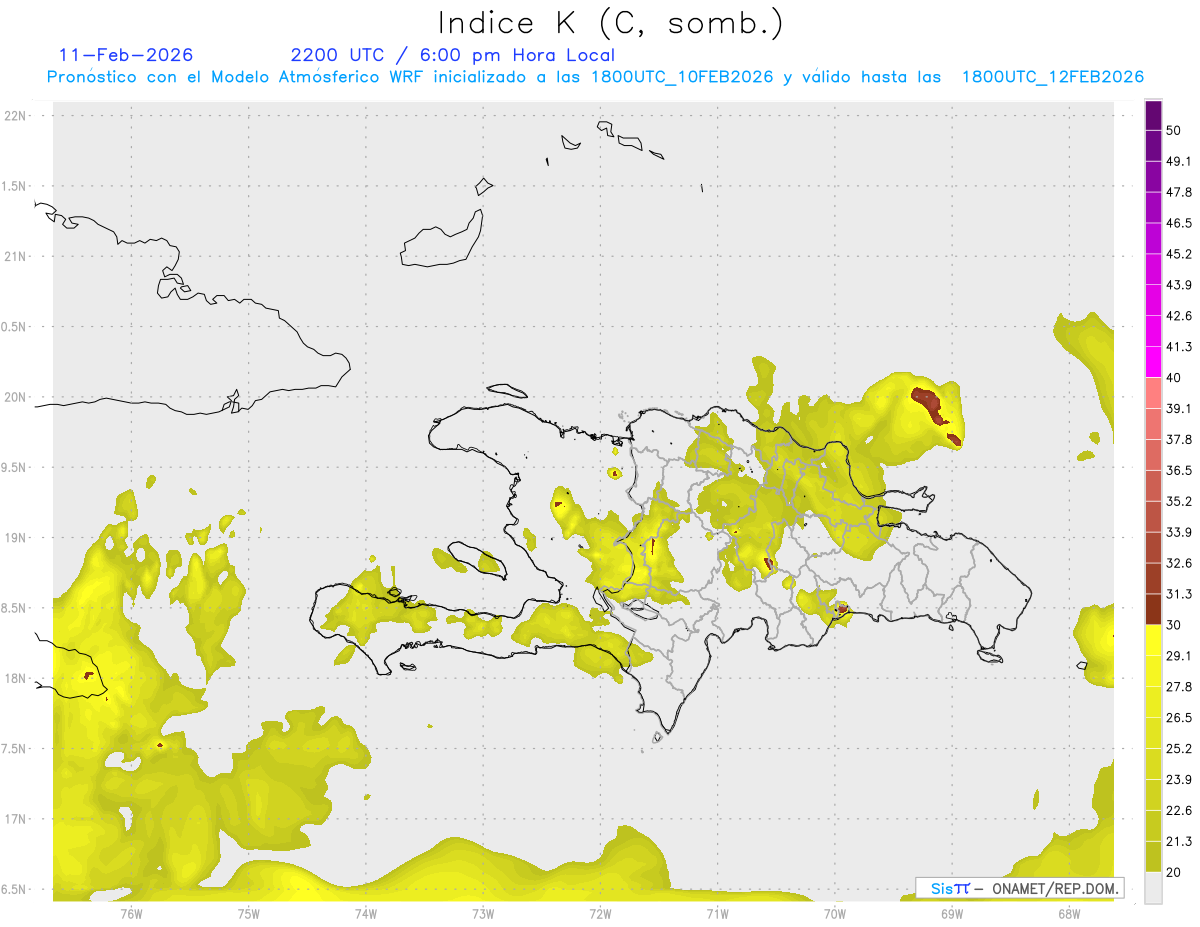Click the "22N" latitude label
The width and height of the screenshot is (1200, 927).
coord(16,115)
